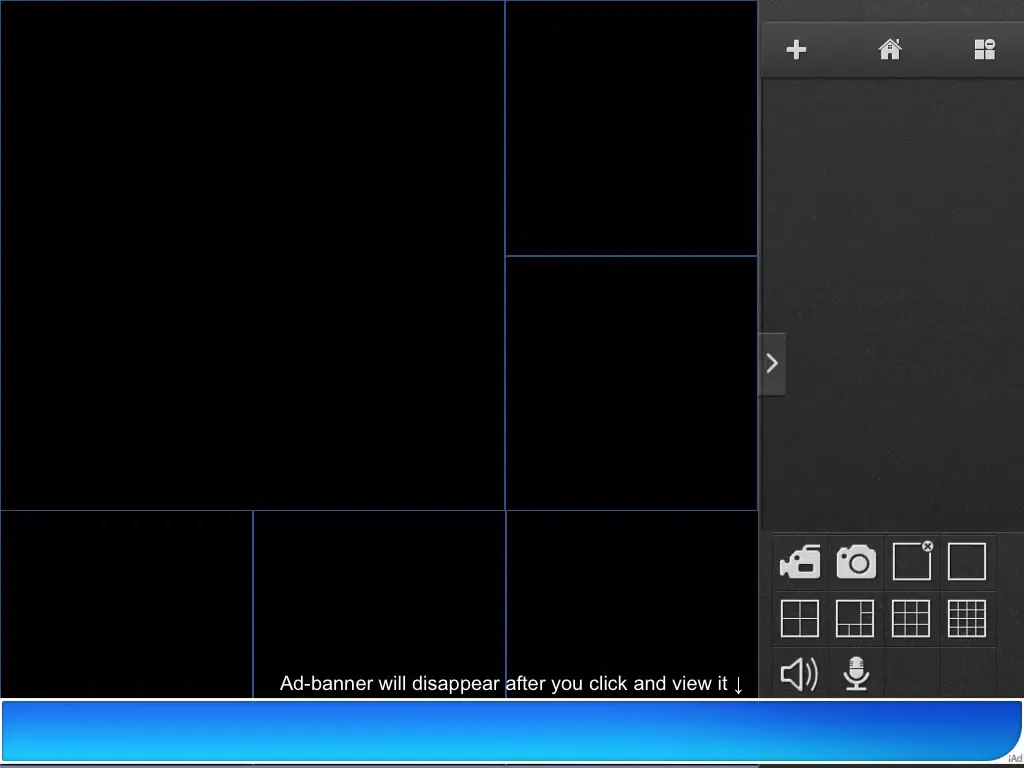Collapse the side panel with the chevron
This screenshot has width=1024, height=768.
pyautogui.click(x=772, y=364)
